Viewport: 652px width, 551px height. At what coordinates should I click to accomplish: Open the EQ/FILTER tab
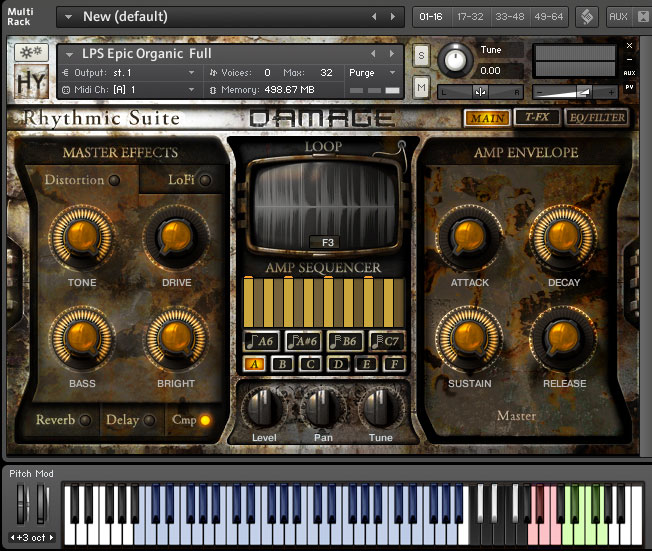[597, 118]
